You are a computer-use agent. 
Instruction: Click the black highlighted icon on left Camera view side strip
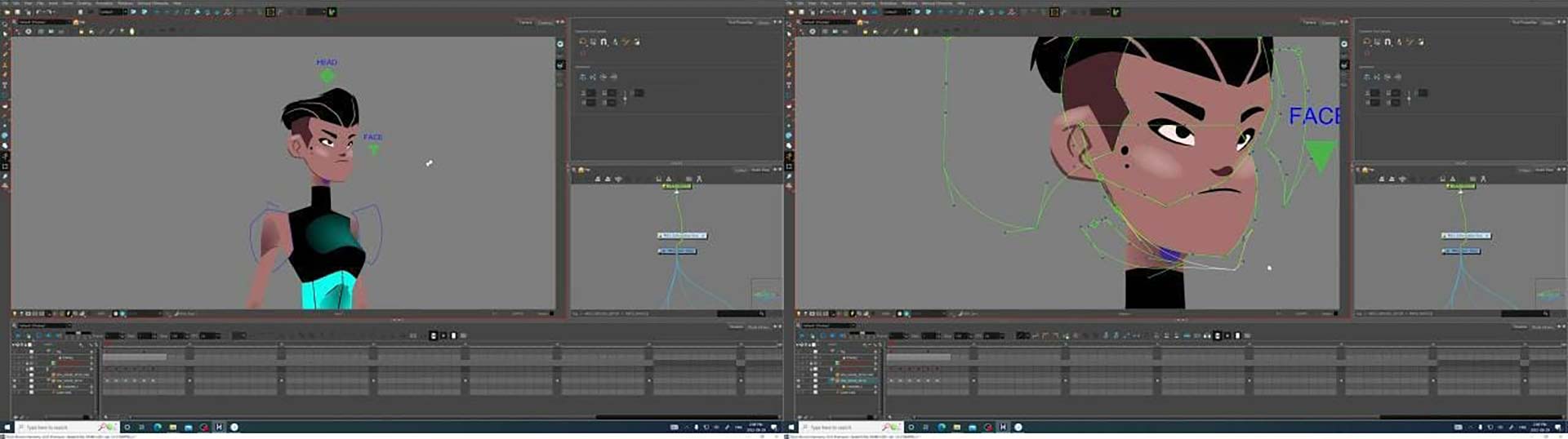tap(560, 64)
